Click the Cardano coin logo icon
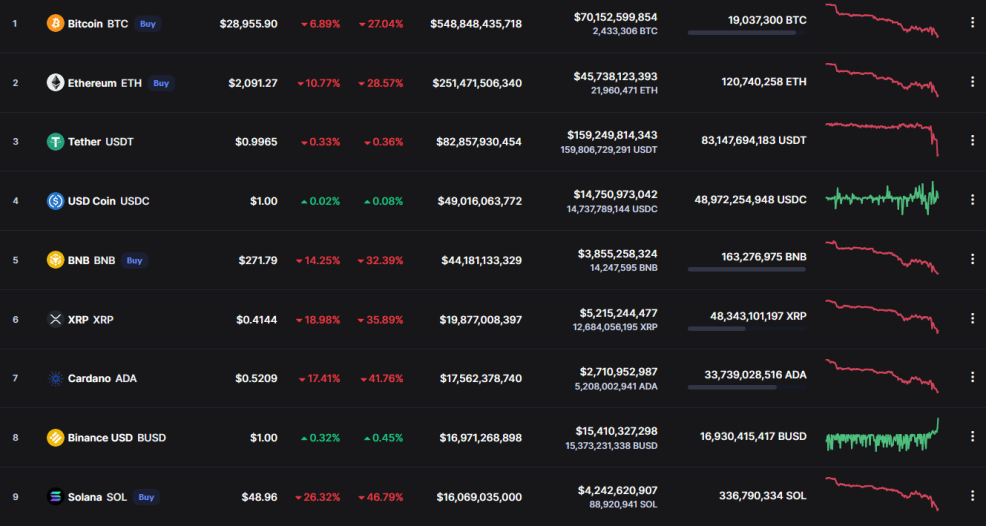The height and width of the screenshot is (526, 986). tap(55, 378)
